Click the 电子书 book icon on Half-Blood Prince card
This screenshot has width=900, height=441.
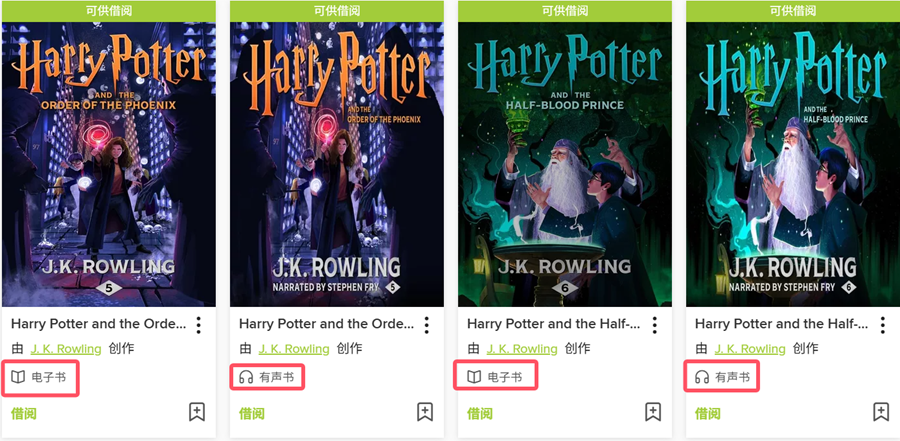[x=474, y=377]
